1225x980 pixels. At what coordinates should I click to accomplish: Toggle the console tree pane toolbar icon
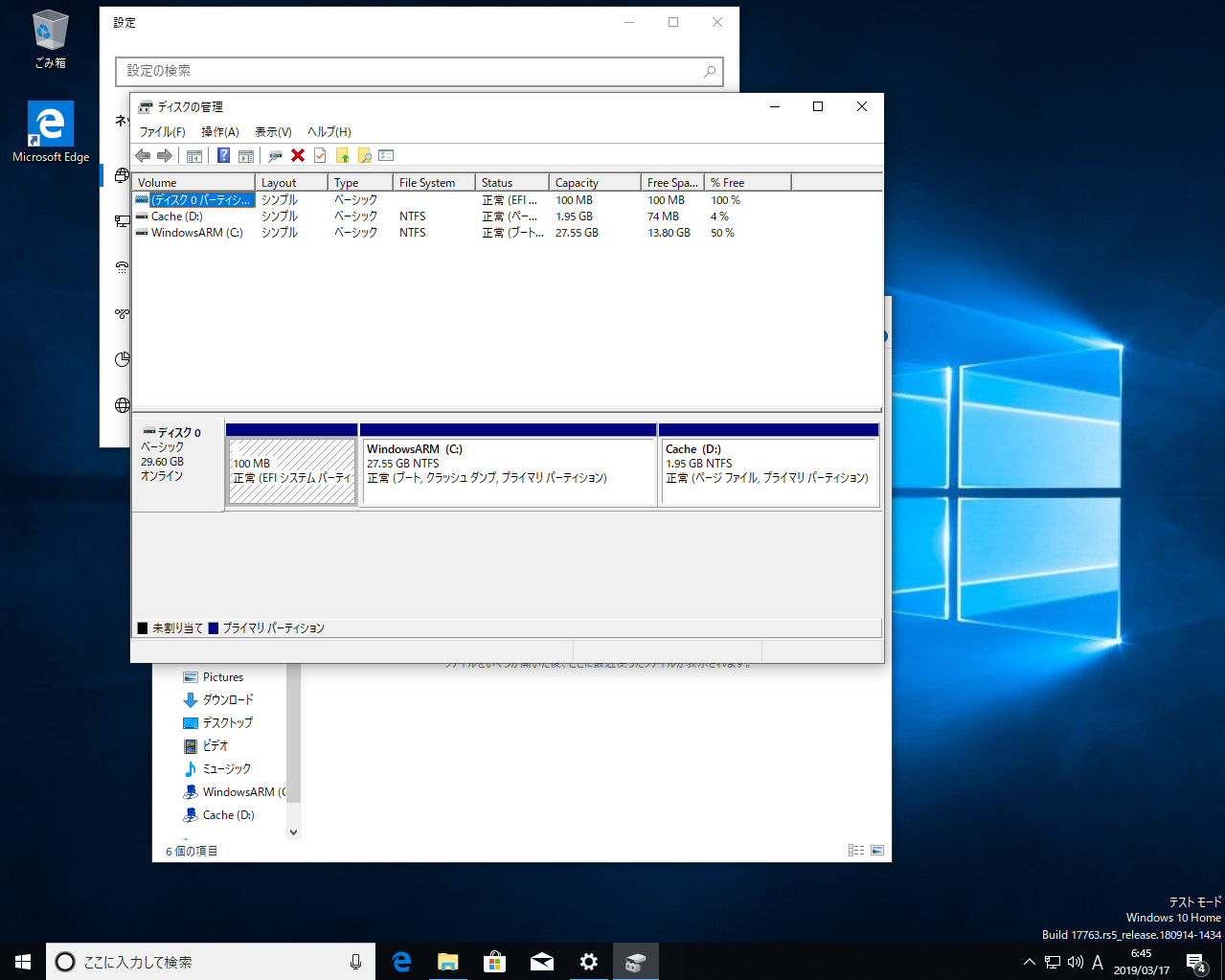point(194,156)
